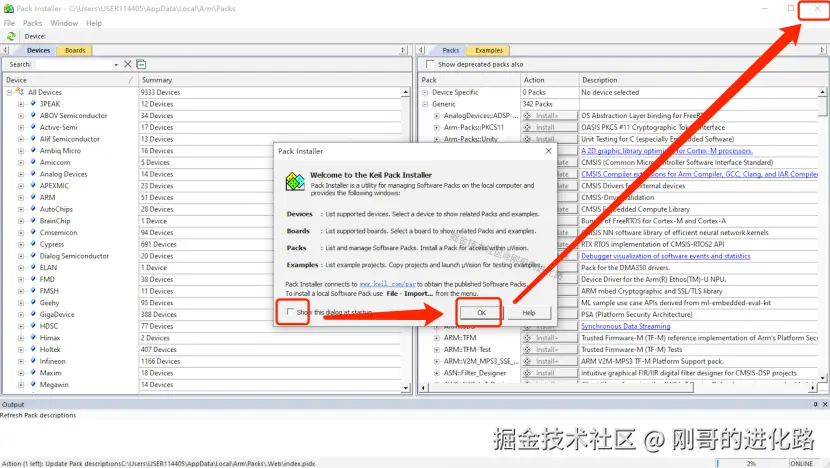830x468 pixels.
Task: Click Install+ for AnalogDevices::ADSP pack
Action: tap(549, 115)
